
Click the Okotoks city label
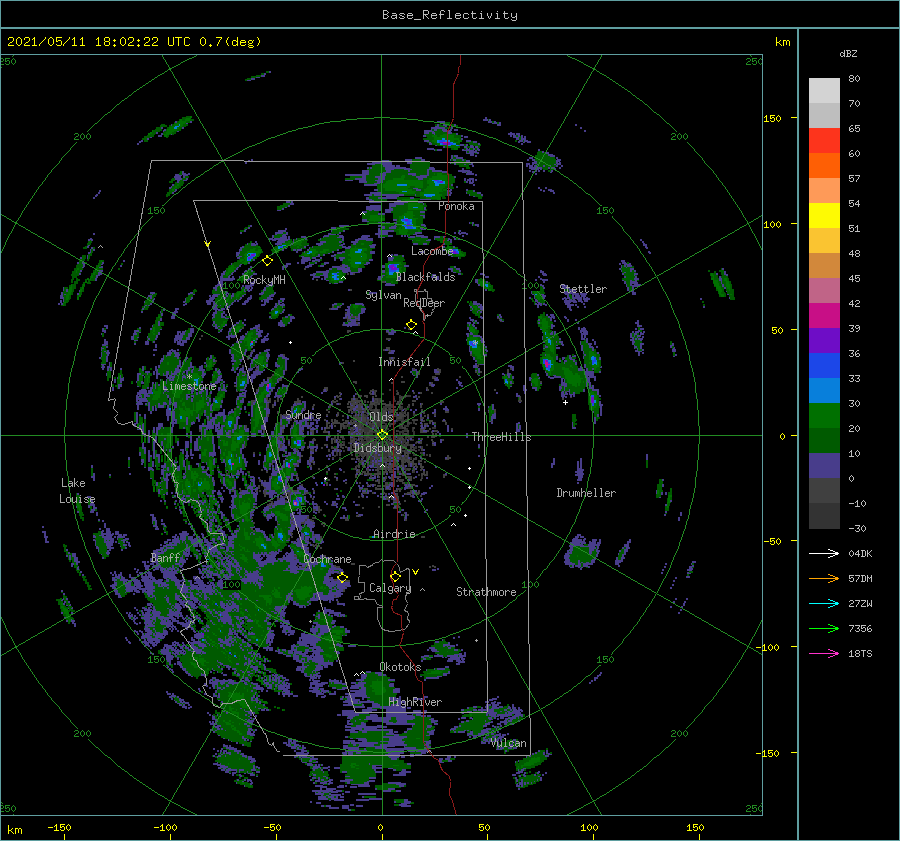[x=400, y=667]
